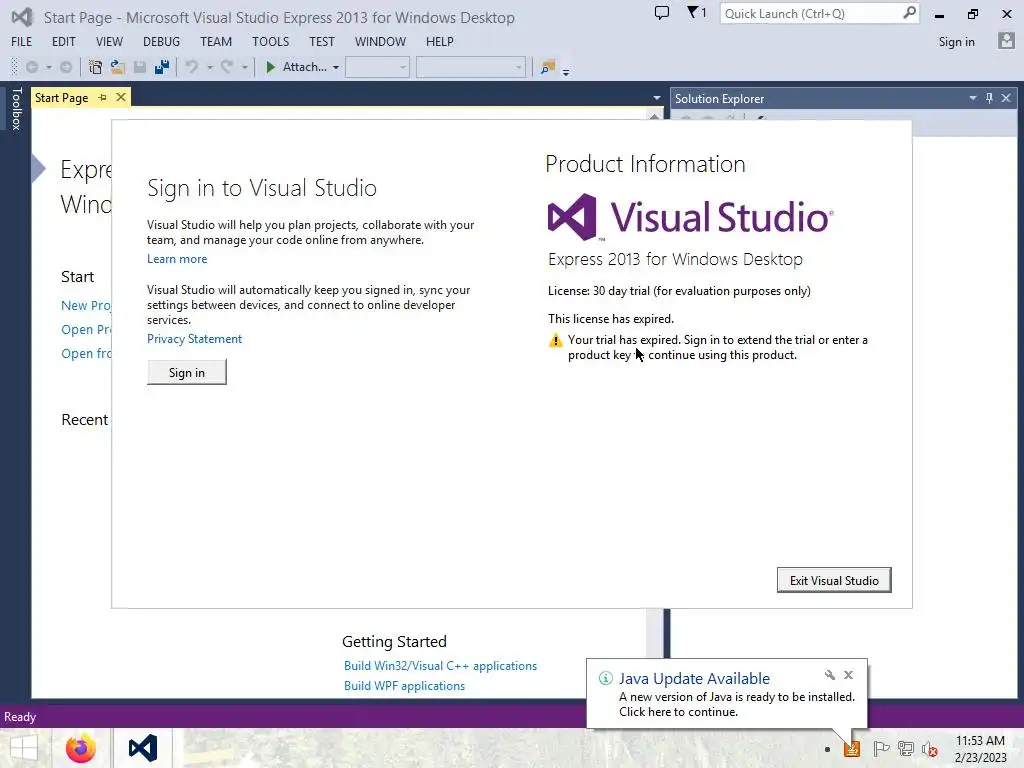The width and height of the screenshot is (1024, 768).
Task: Click the Navigate Backward toolbar icon
Action: [x=31, y=67]
